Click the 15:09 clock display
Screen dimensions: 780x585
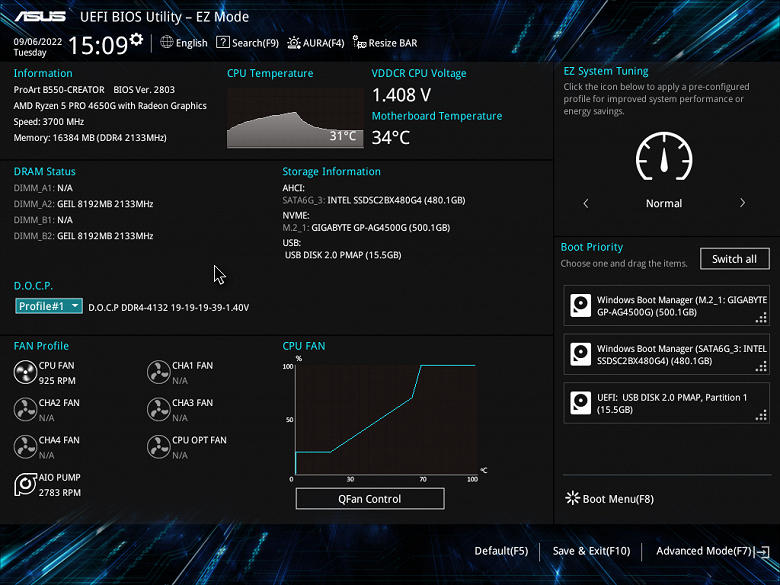[98, 45]
